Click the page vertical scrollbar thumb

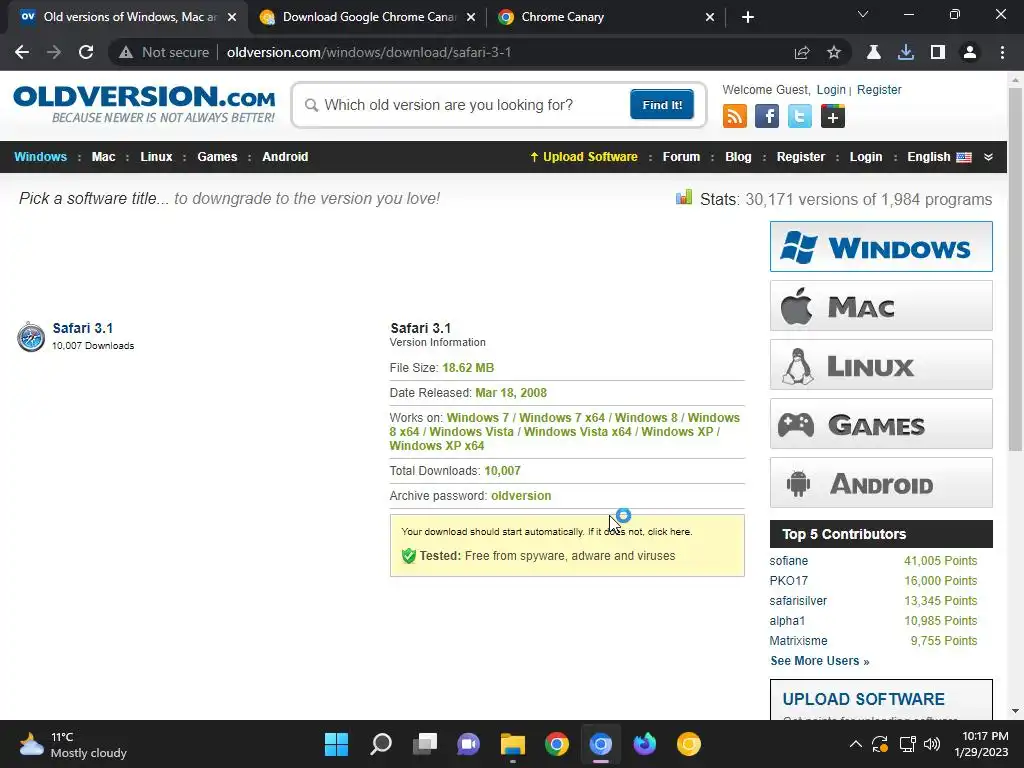pos(1015,268)
